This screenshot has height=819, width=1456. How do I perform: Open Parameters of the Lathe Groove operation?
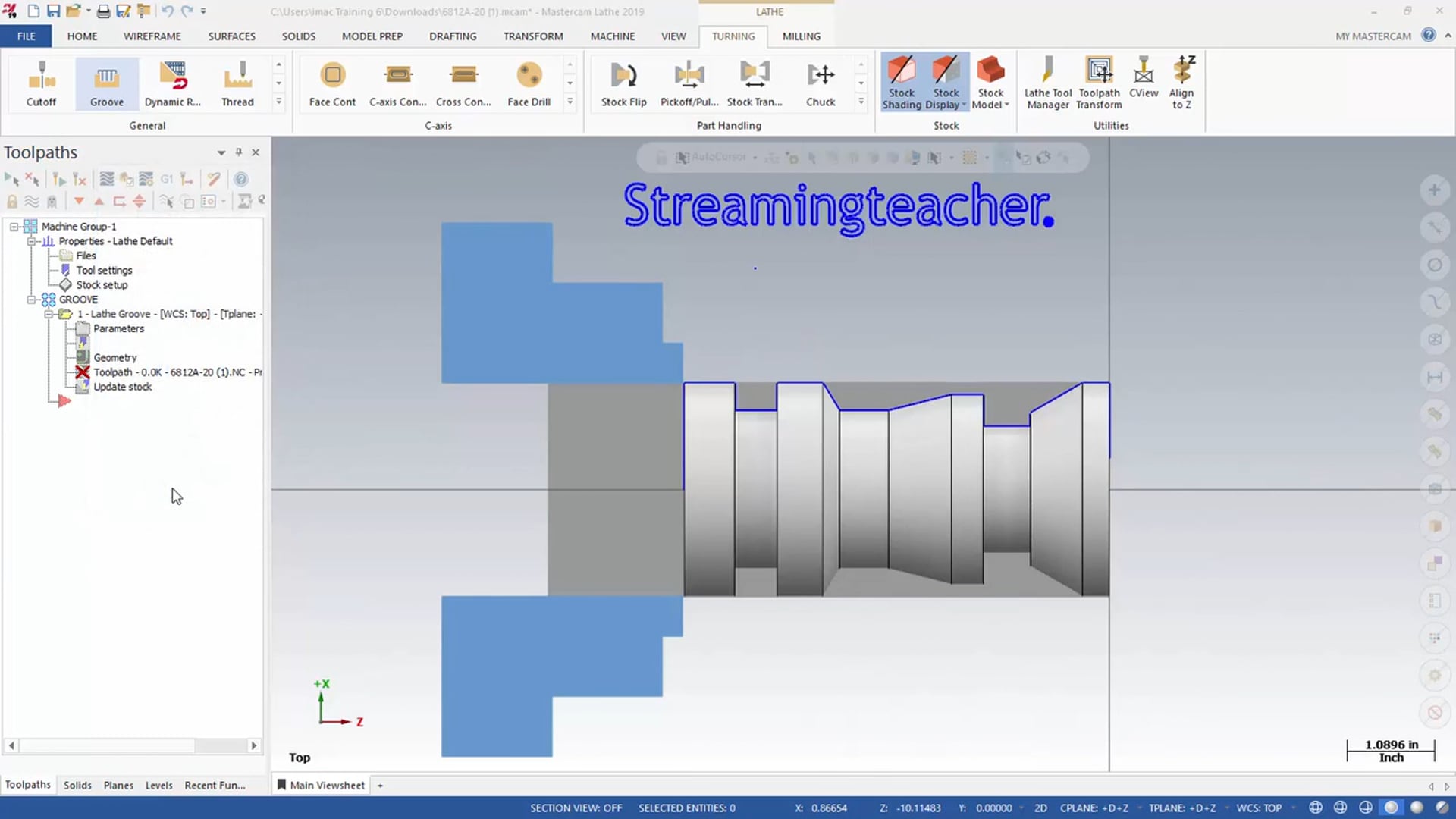pos(118,328)
